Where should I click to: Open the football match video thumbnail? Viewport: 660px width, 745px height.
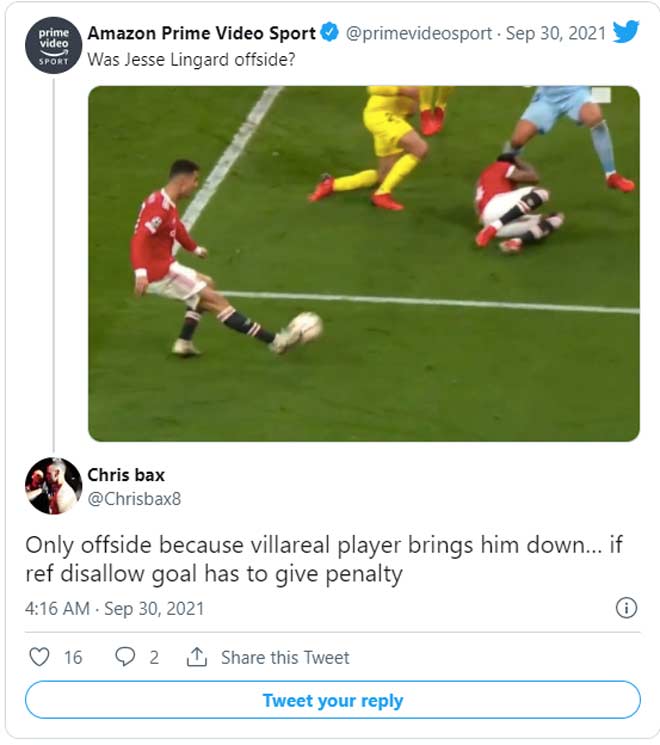(363, 263)
